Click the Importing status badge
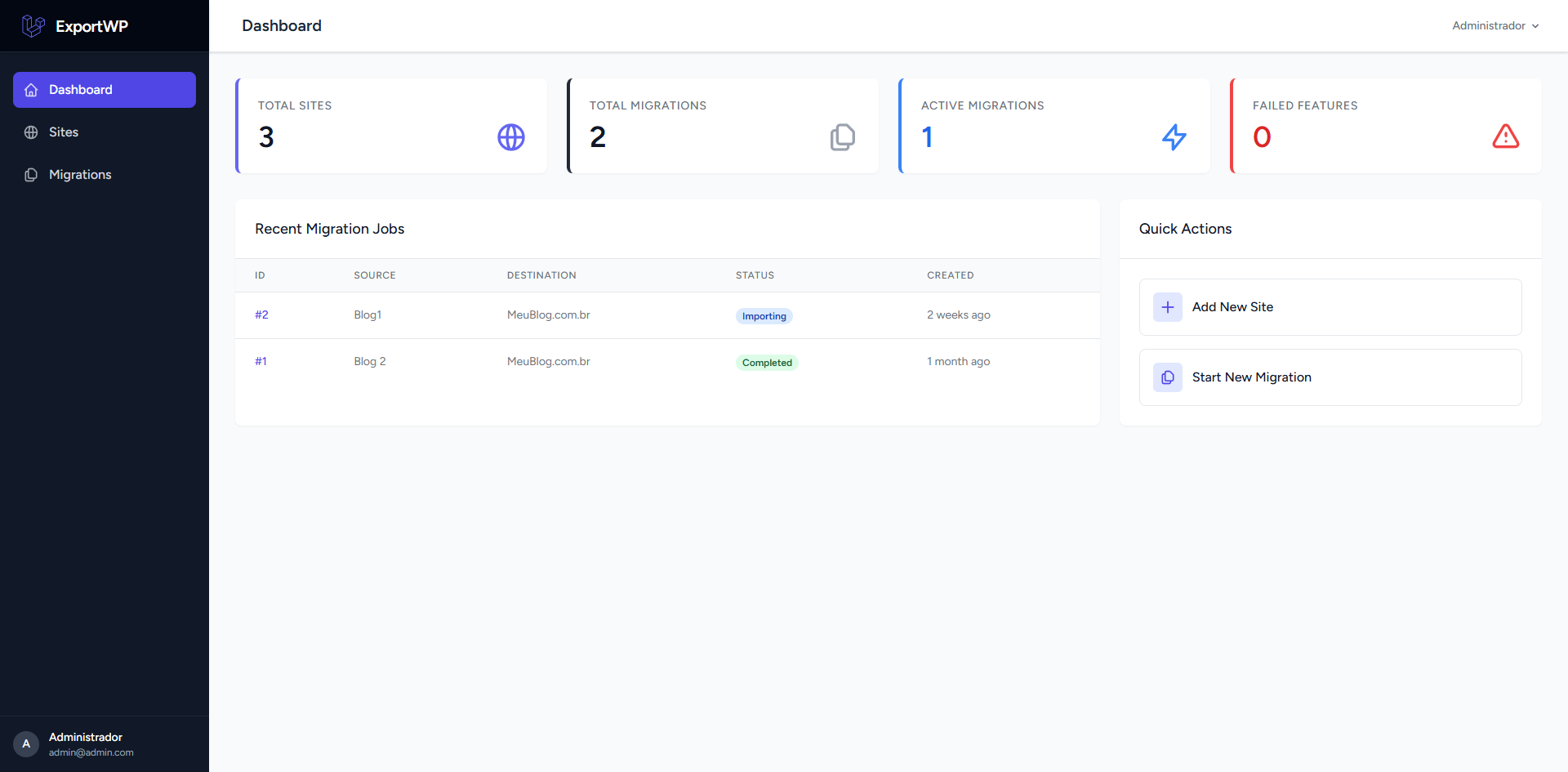The width and height of the screenshot is (1568, 772). (x=764, y=316)
